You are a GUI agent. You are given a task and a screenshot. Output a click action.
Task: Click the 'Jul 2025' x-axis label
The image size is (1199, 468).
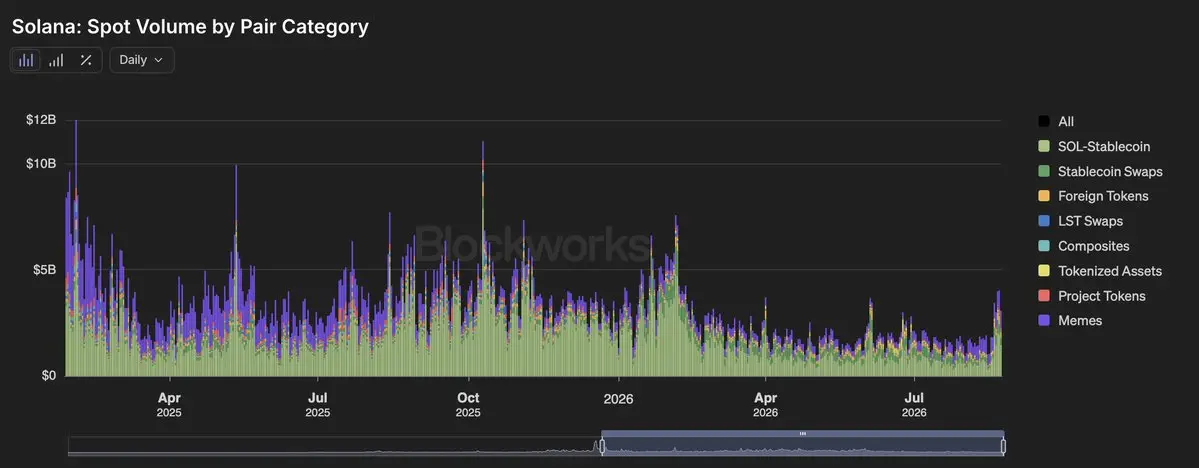coord(318,405)
